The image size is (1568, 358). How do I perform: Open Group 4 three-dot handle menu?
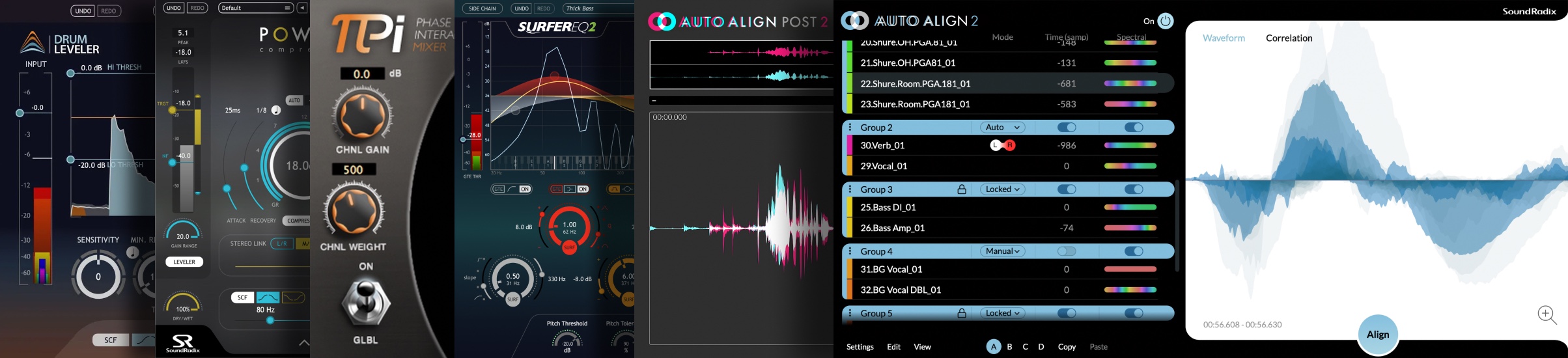coord(850,251)
